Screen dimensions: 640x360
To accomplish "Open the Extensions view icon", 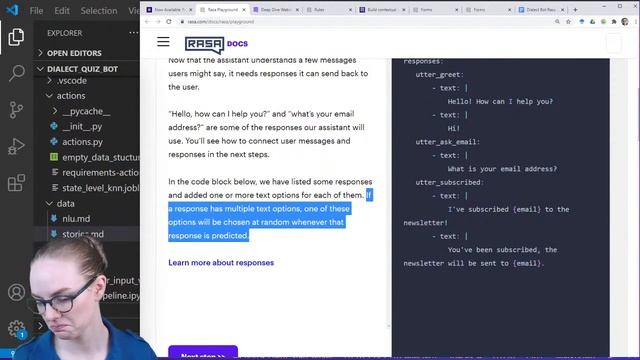I will tap(16, 183).
